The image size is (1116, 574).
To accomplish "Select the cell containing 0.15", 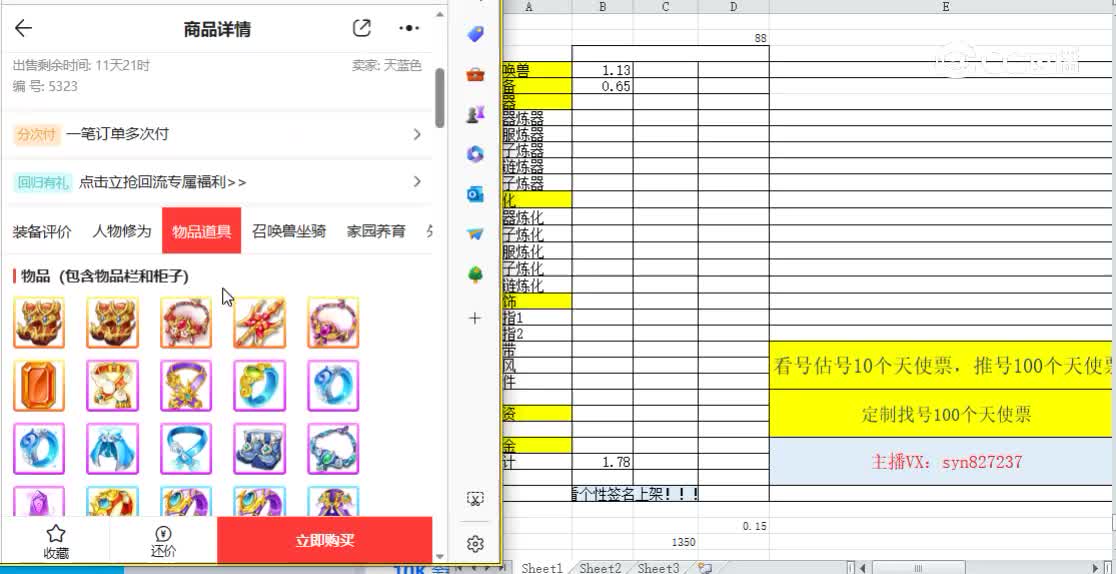I will click(x=733, y=526).
